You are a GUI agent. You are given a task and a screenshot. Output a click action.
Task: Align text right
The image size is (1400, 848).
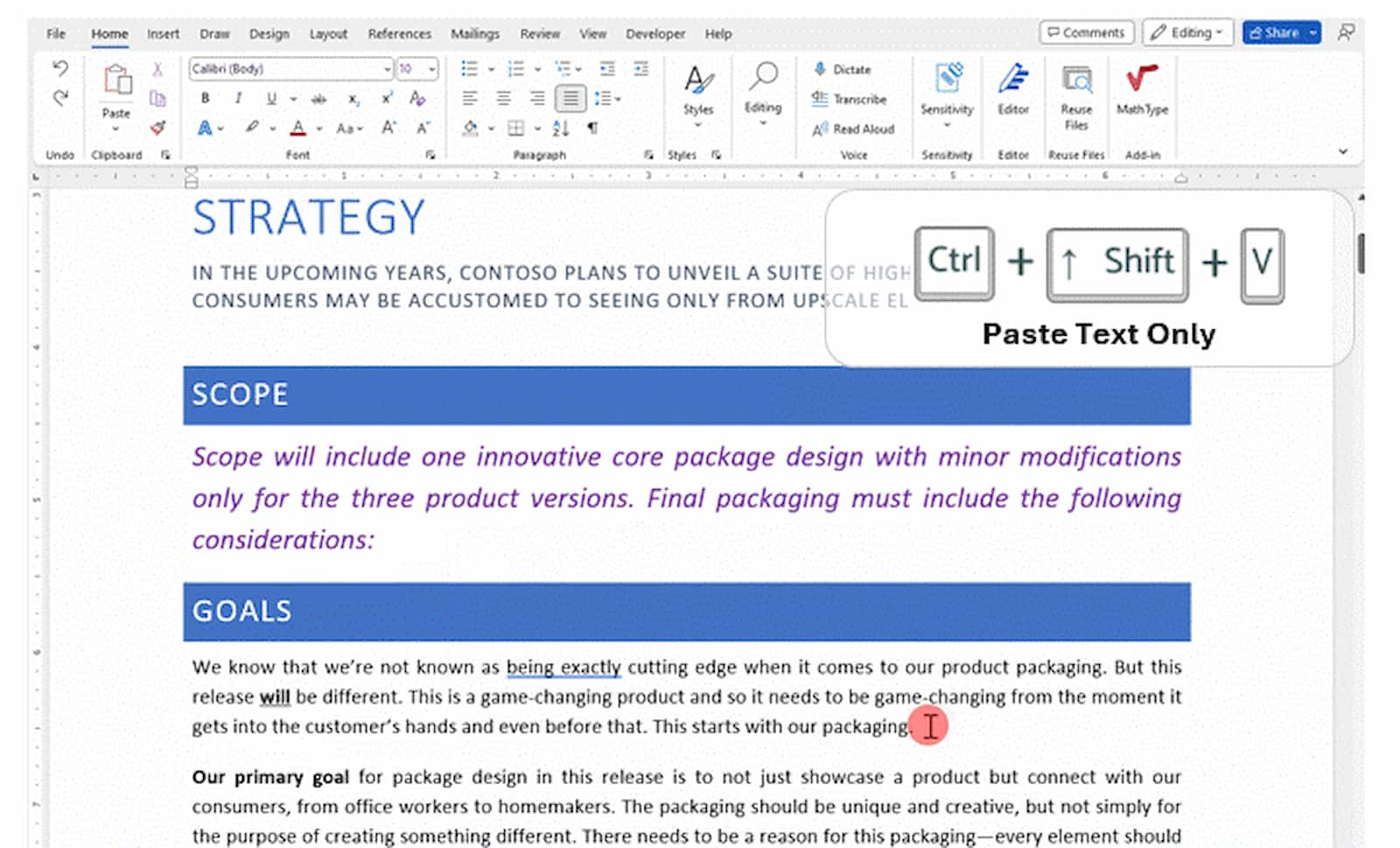[x=536, y=99]
